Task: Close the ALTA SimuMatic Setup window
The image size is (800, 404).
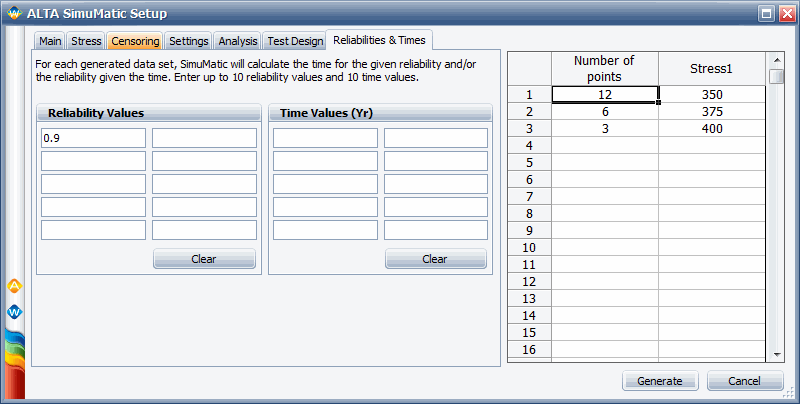Action: tap(787, 14)
